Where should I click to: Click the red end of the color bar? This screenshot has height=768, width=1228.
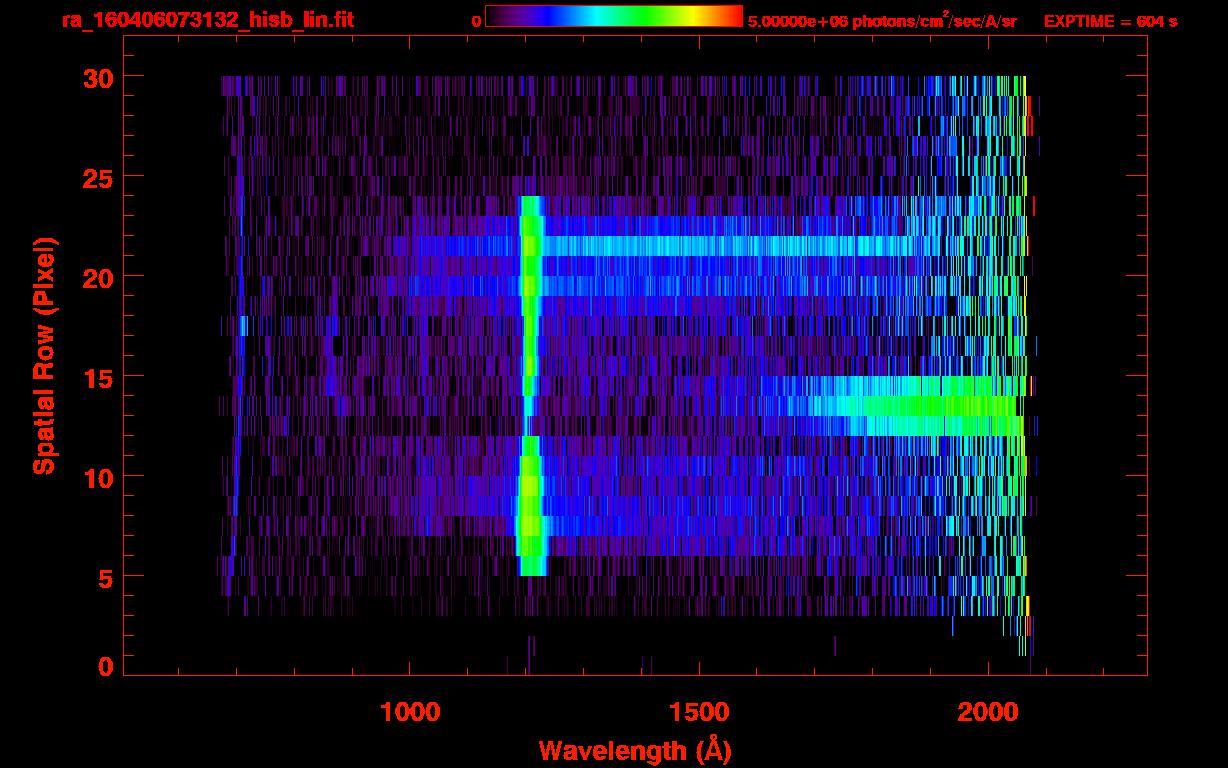[x=730, y=16]
